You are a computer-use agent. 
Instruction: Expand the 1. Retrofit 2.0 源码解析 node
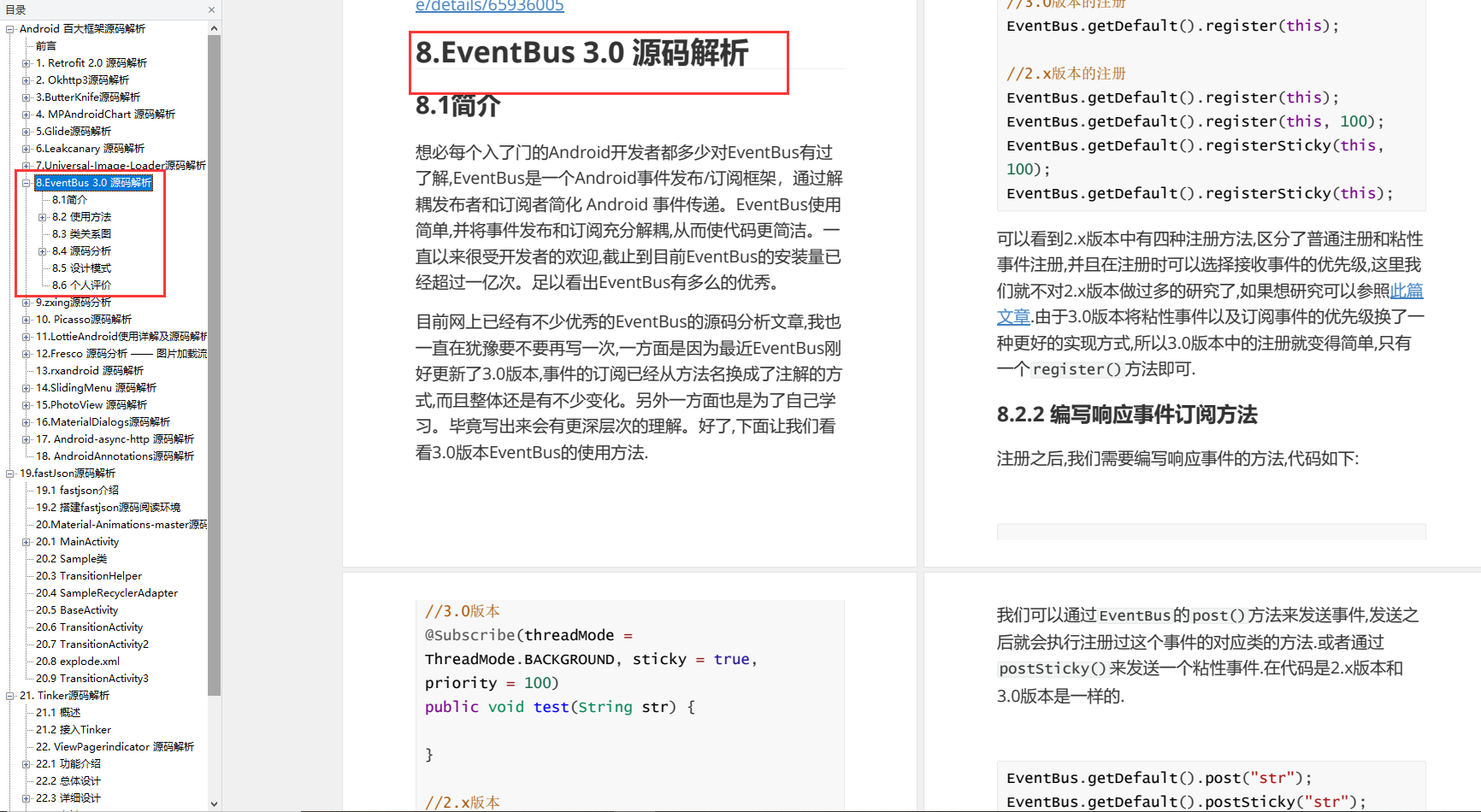(x=27, y=63)
